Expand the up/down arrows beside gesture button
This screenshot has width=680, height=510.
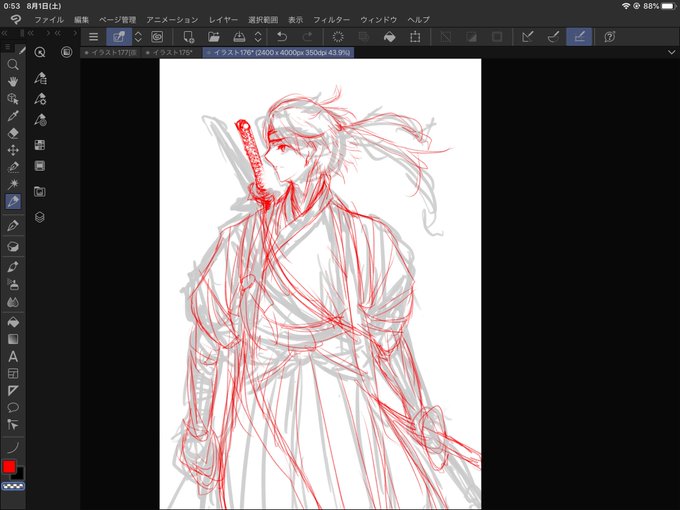[x=138, y=37]
